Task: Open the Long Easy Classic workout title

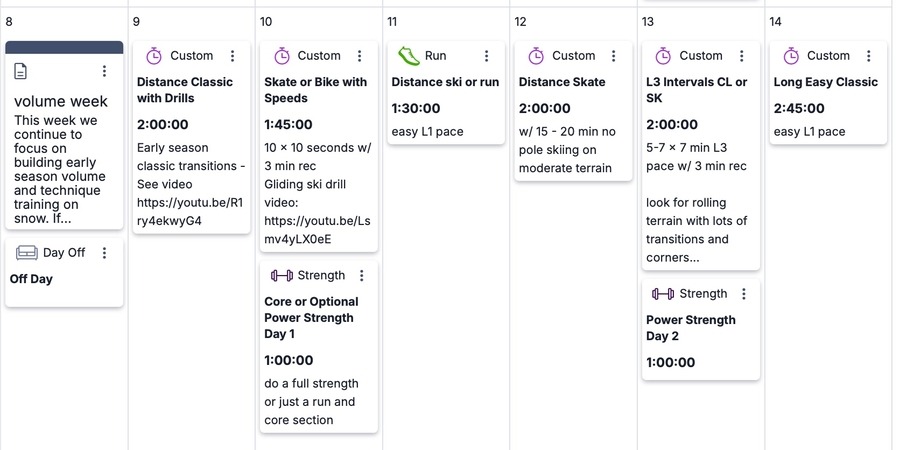Action: coord(826,82)
